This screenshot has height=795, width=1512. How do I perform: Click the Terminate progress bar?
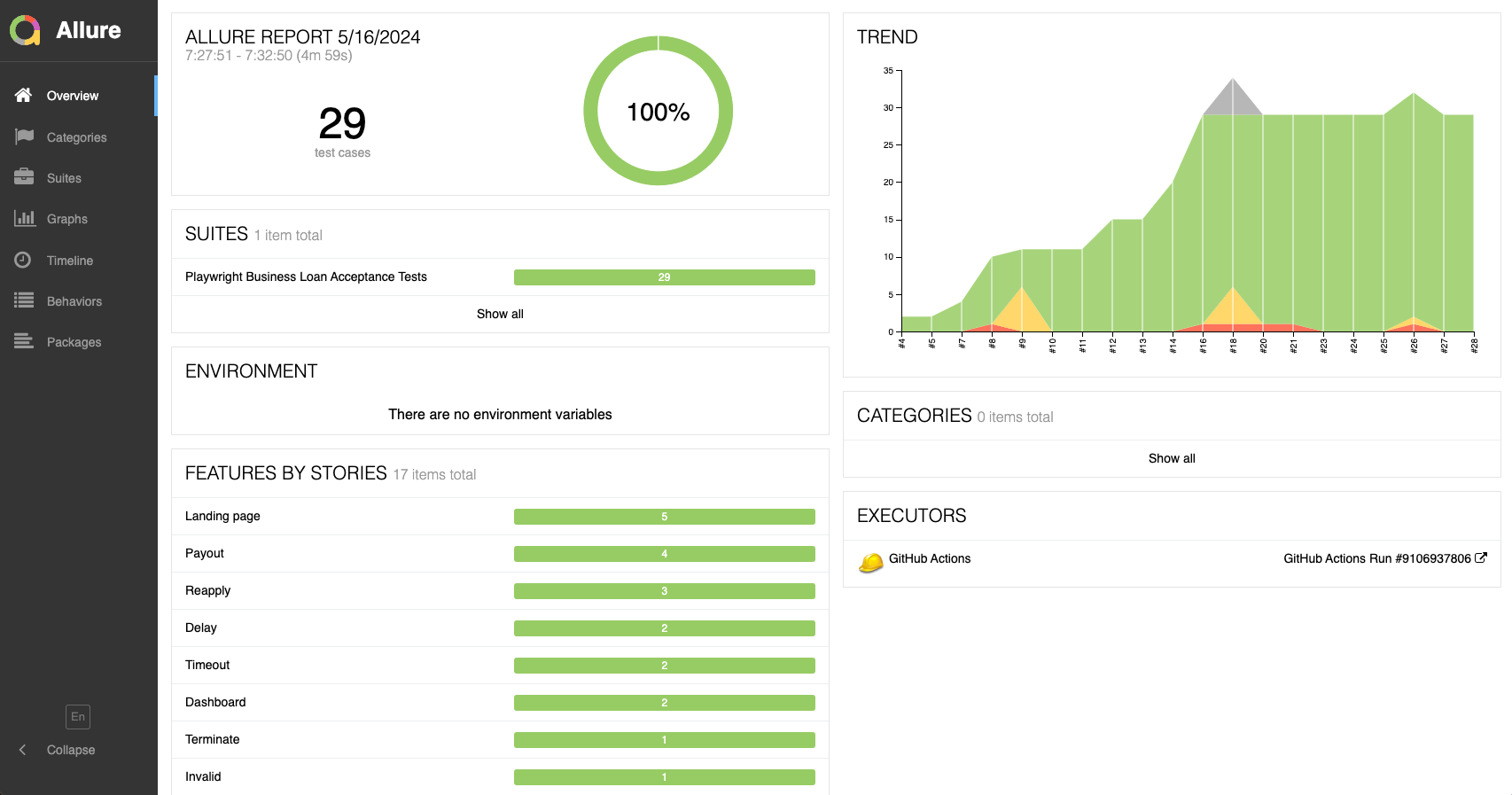(x=665, y=740)
